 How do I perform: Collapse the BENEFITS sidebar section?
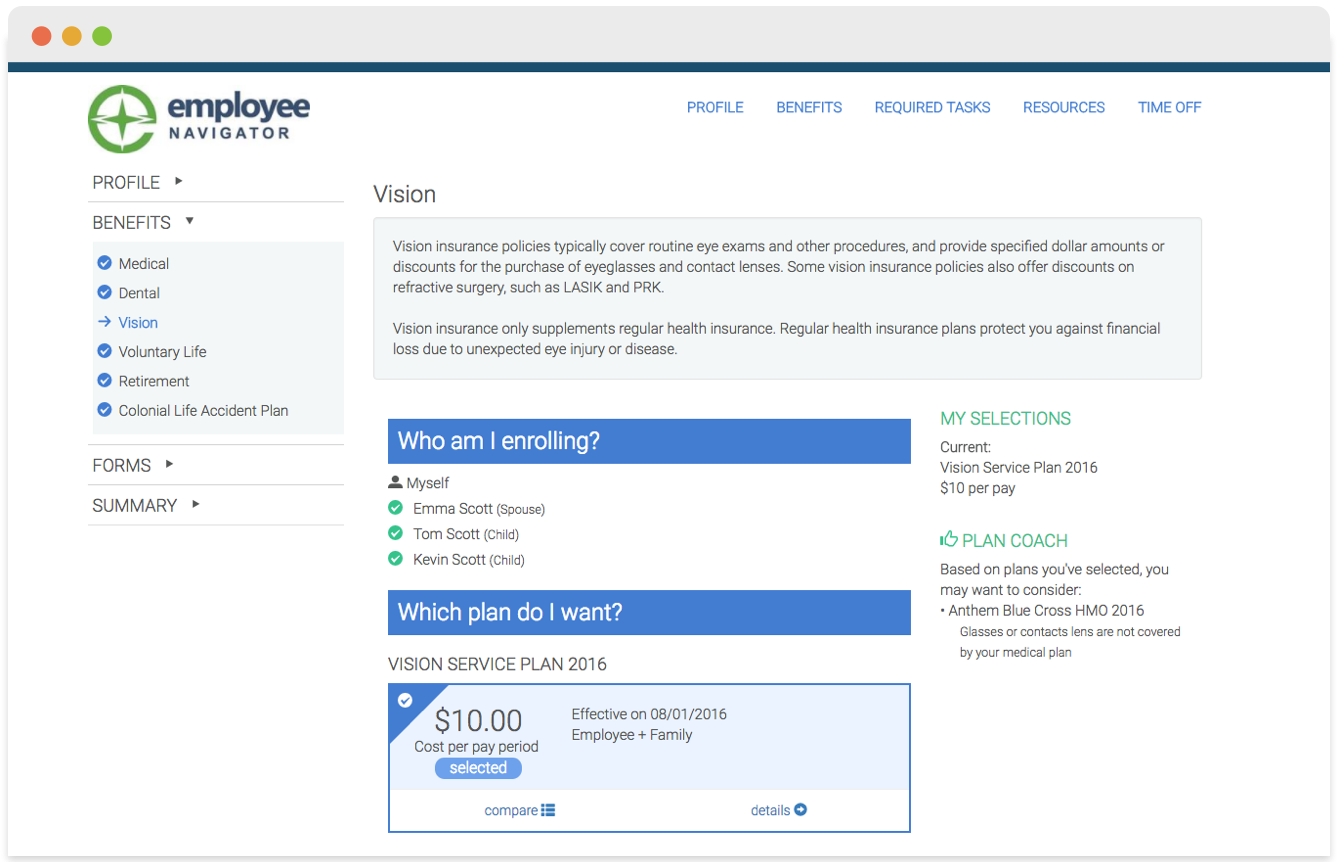pyautogui.click(x=190, y=222)
